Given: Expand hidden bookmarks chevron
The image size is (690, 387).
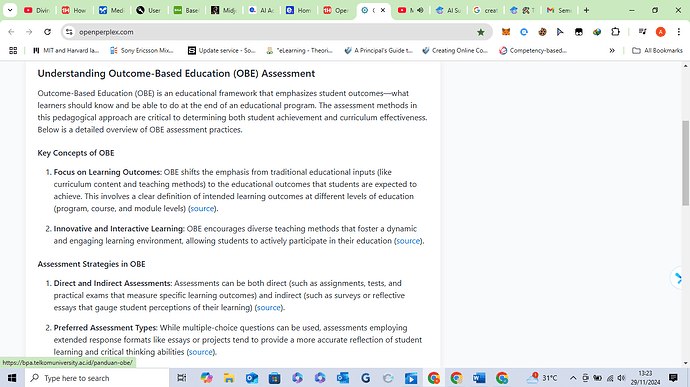Looking at the screenshot, I should (x=612, y=51).
